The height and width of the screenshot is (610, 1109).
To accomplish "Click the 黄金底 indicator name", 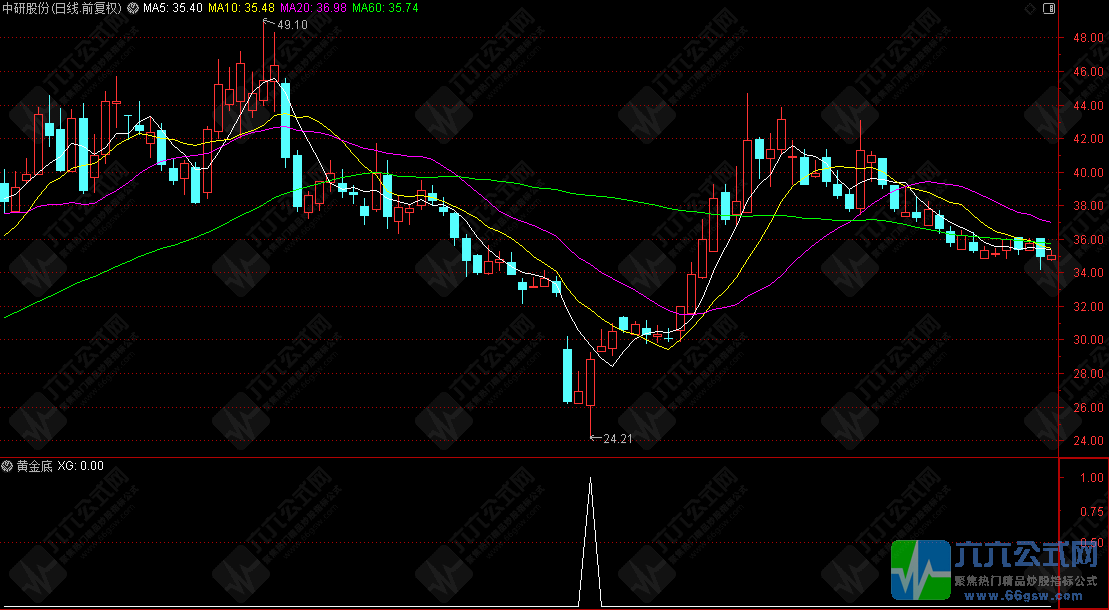I will [x=35, y=466].
